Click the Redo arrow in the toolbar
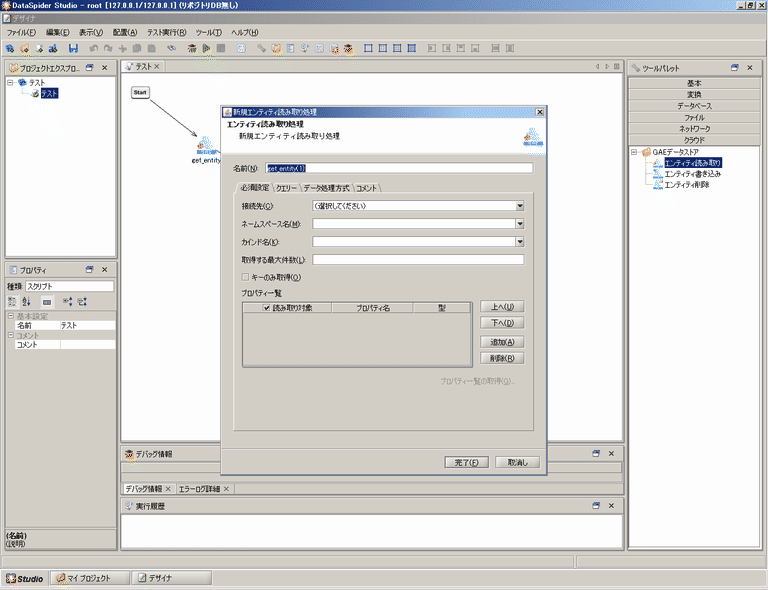The width and height of the screenshot is (768, 590). tap(108, 48)
